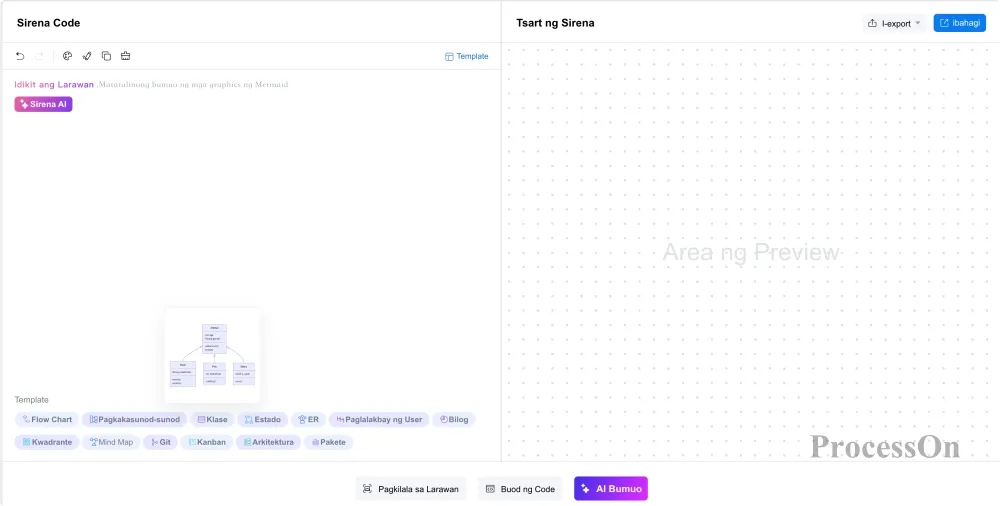Viewport: 1000px width, 506px height.
Task: Copy code with the copy icon
Action: coord(107,56)
